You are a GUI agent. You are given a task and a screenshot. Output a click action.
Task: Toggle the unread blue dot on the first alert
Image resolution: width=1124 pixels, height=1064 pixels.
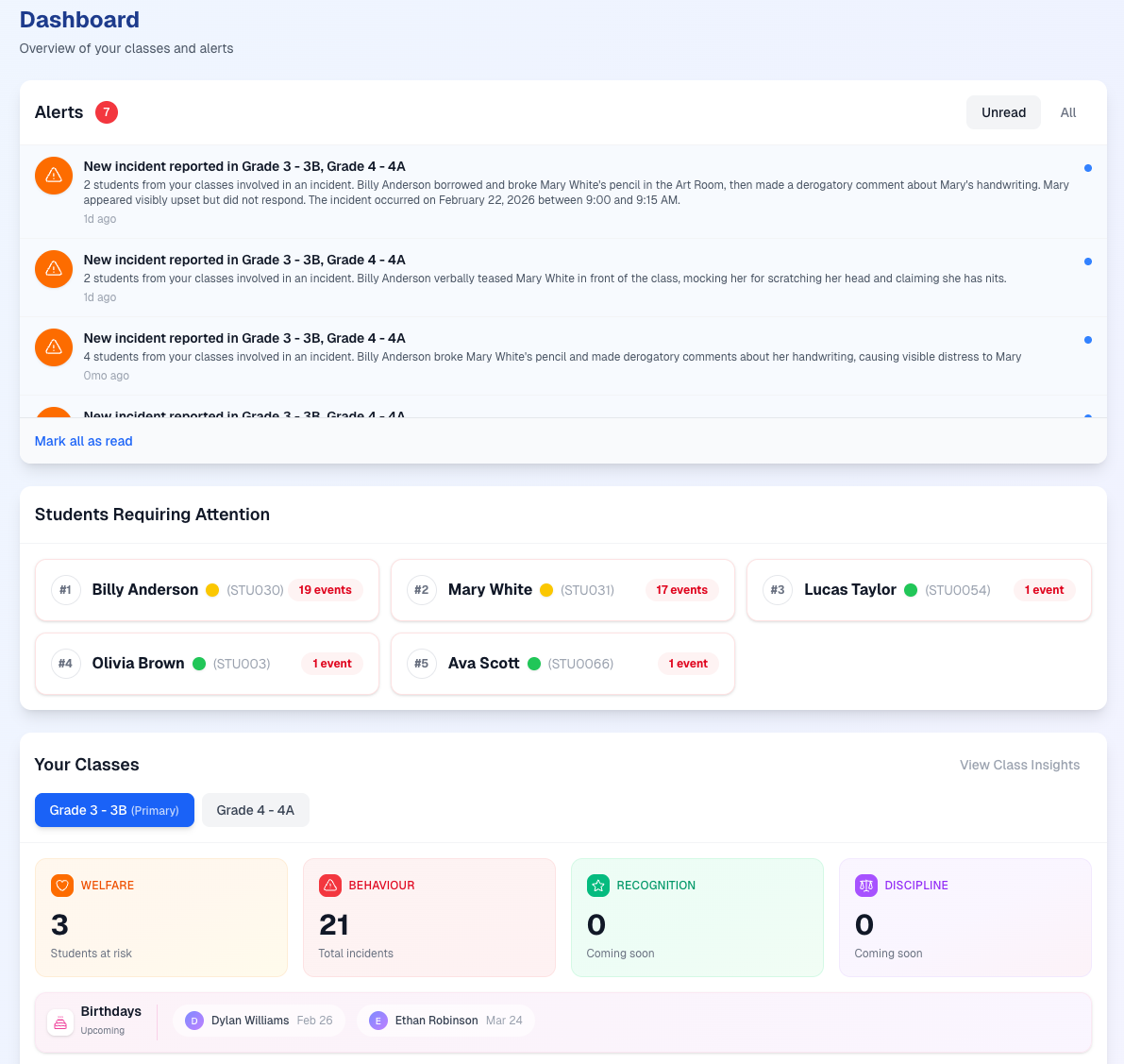[x=1088, y=167]
